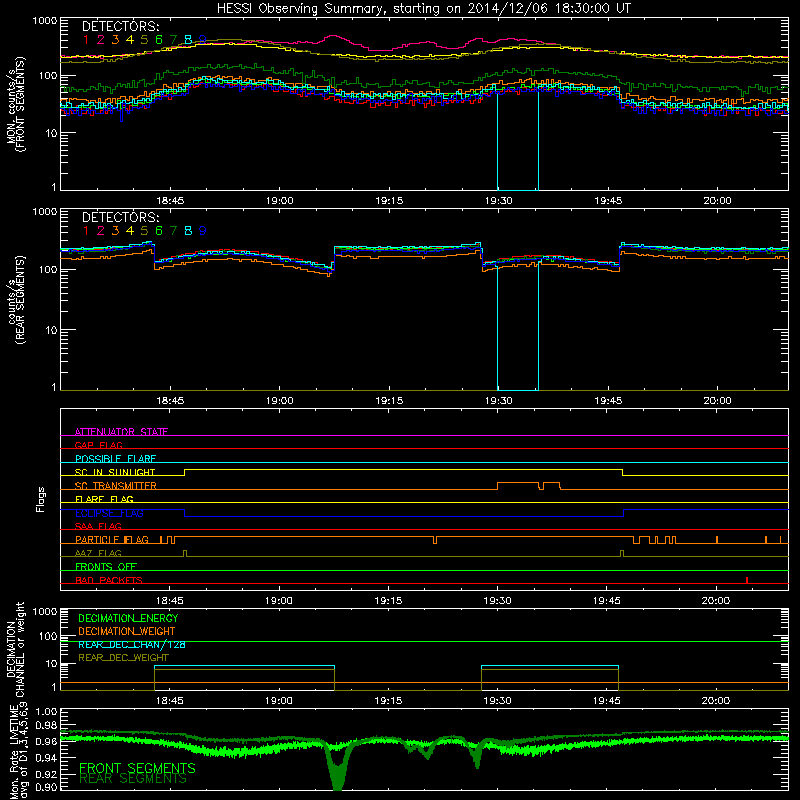Click the DECIMATION_WEIGHT legend entry
The width and height of the screenshot is (800, 800).
[x=127, y=631]
